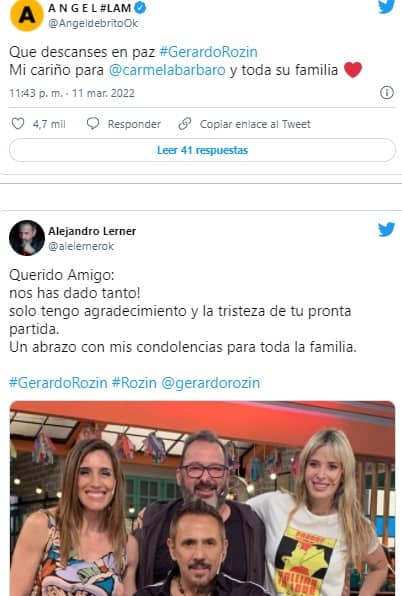Open the yellow A profile avatar

[x=27, y=15]
